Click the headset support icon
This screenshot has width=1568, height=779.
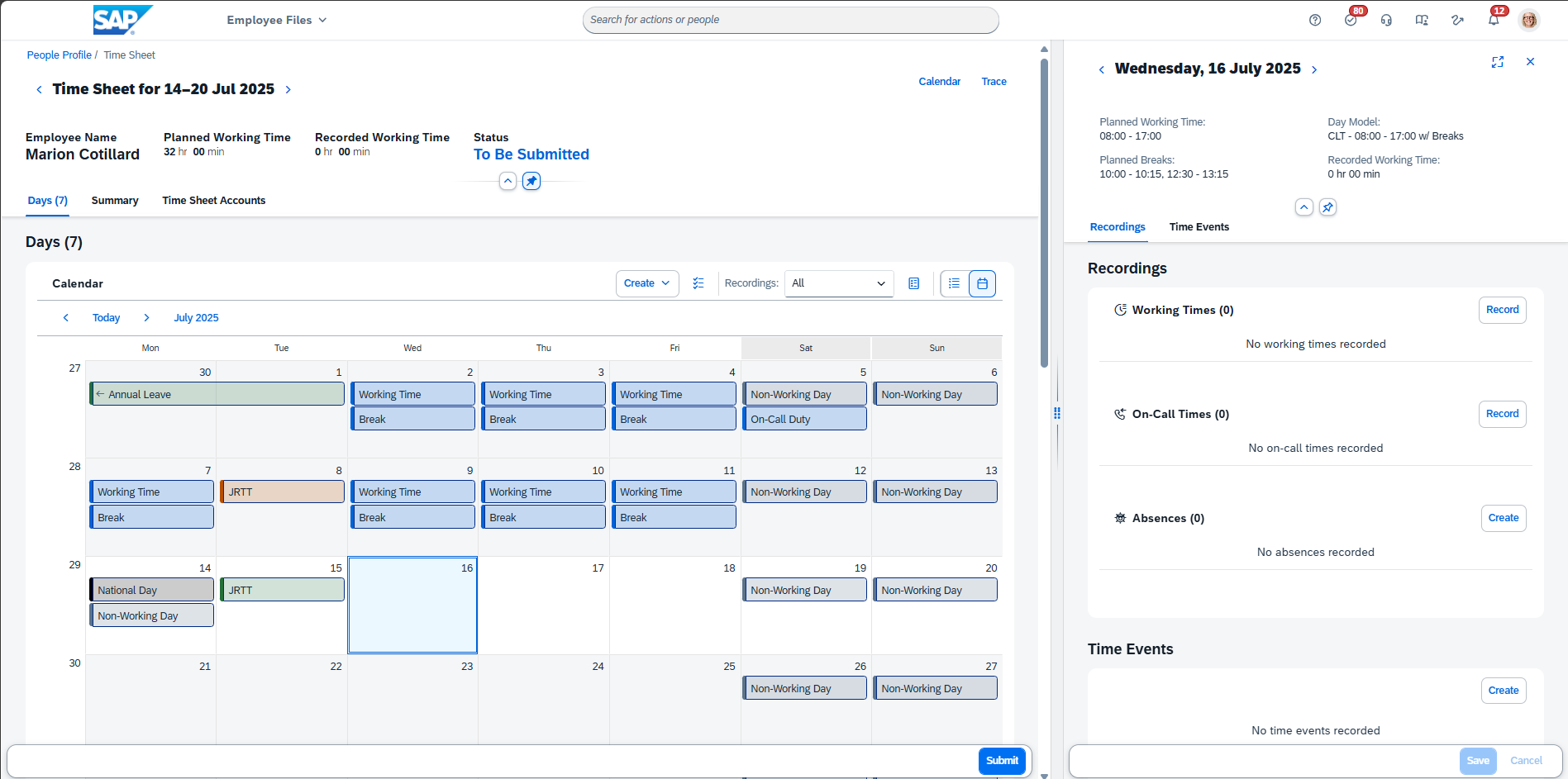pyautogui.click(x=1386, y=20)
